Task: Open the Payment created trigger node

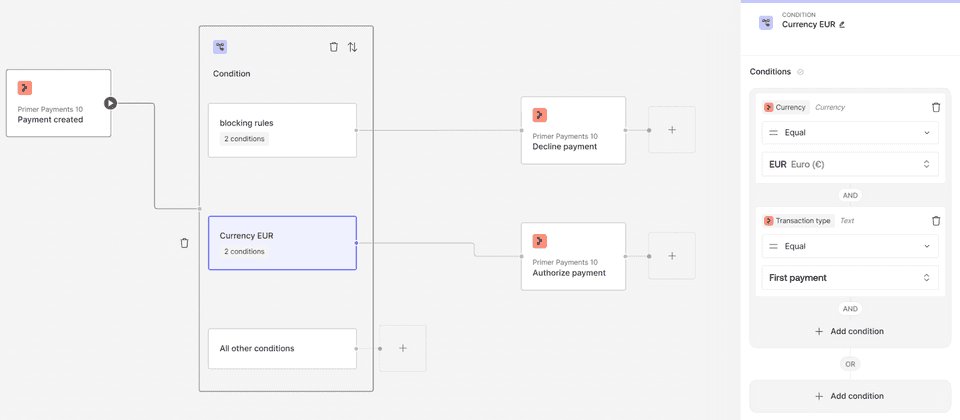Action: tap(58, 103)
